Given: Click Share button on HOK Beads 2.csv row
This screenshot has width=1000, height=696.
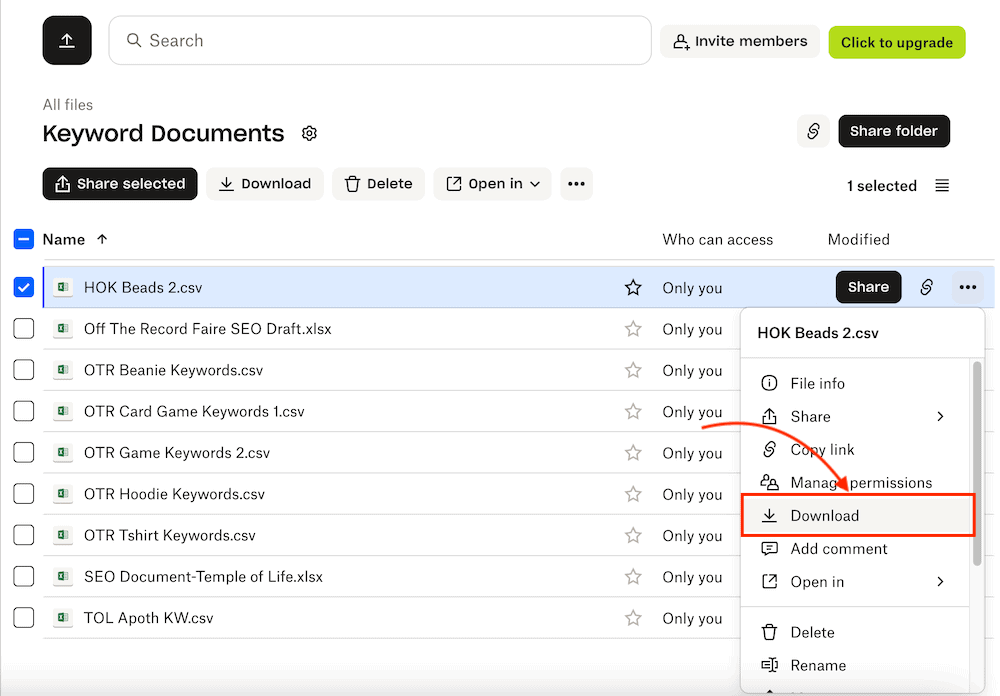Looking at the screenshot, I should tap(868, 287).
